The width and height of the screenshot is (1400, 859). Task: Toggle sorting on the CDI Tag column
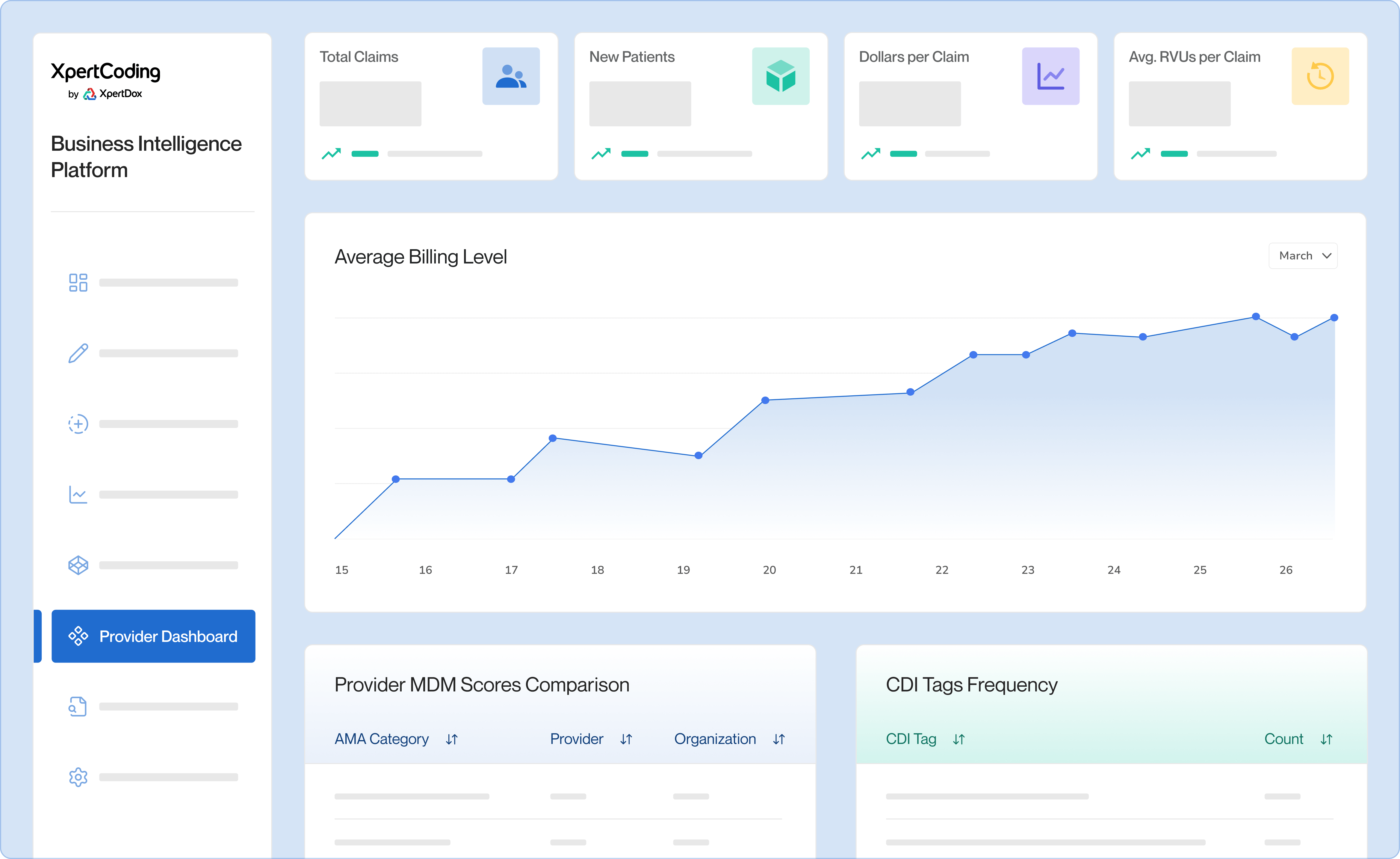point(958,739)
